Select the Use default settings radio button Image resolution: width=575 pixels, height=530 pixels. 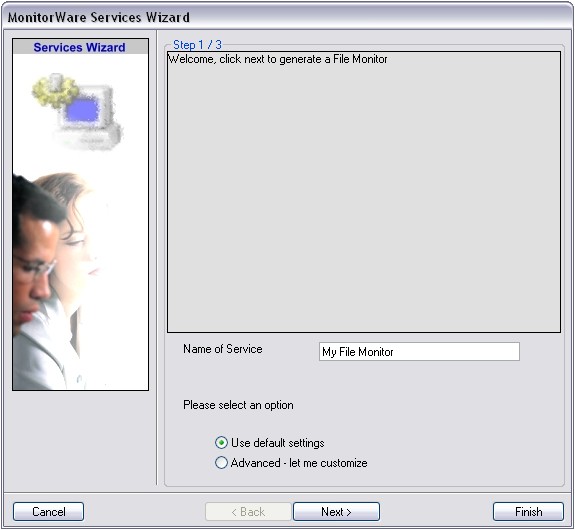tap(221, 443)
